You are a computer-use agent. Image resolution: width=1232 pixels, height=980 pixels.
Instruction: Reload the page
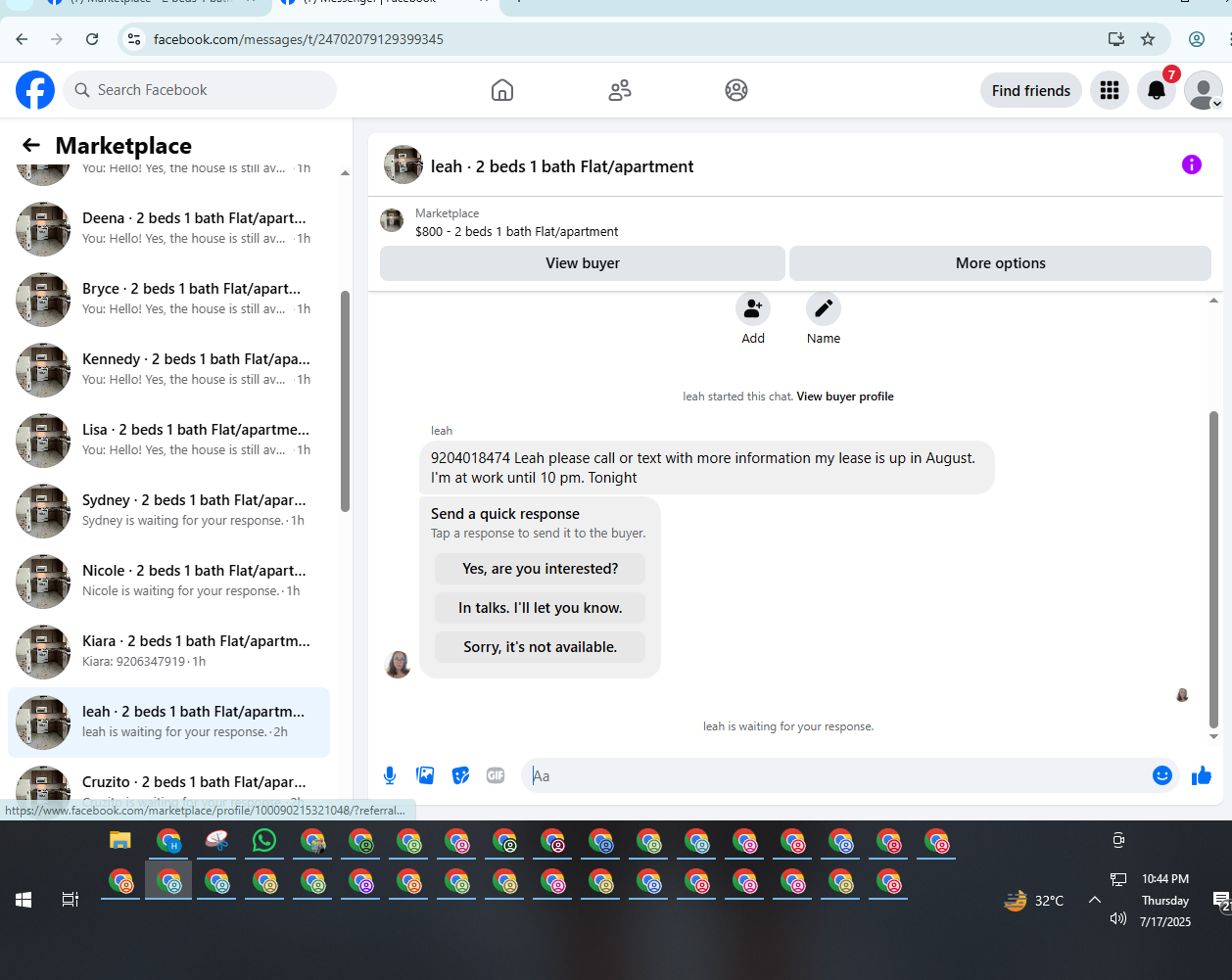(92, 39)
